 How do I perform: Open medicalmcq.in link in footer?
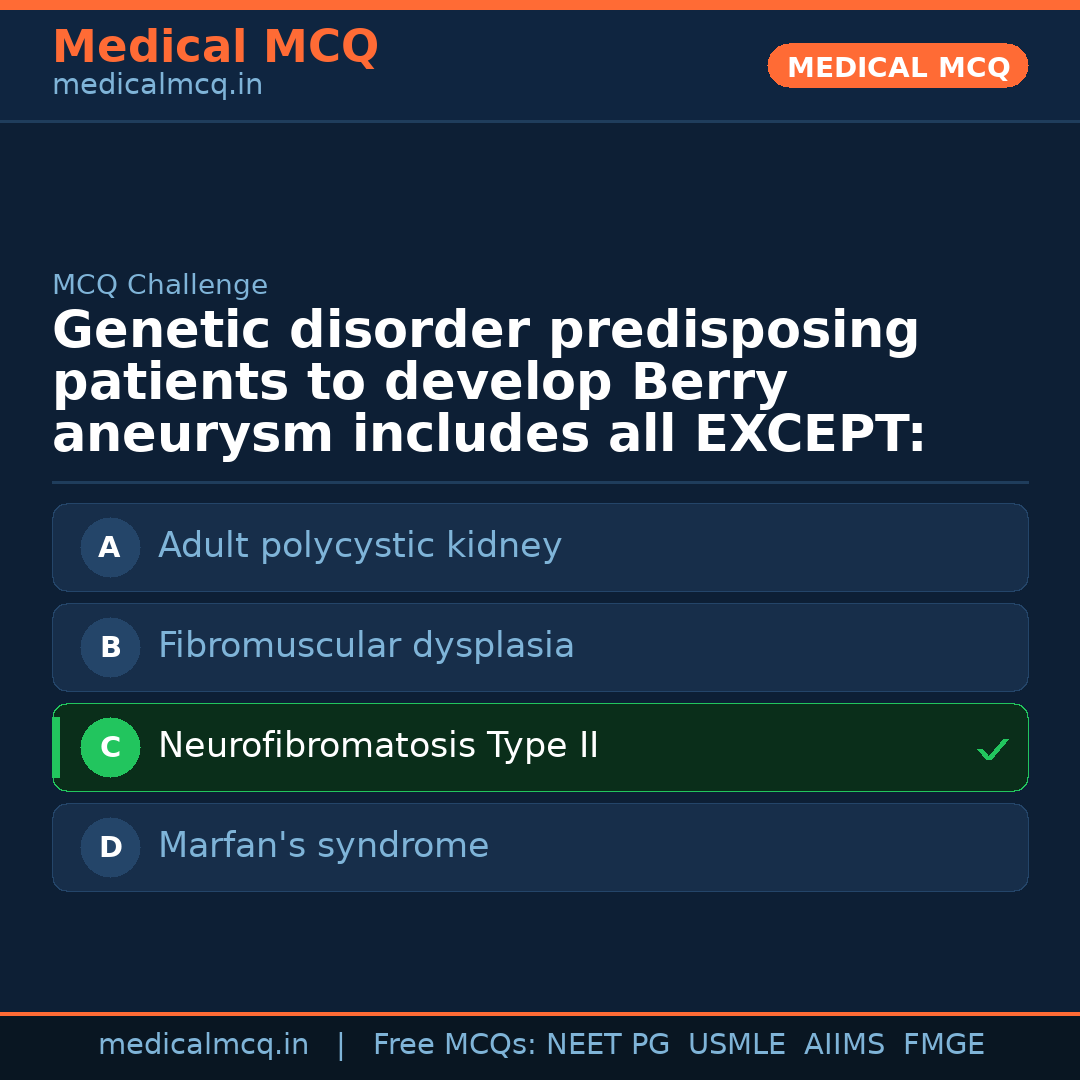(x=203, y=1045)
